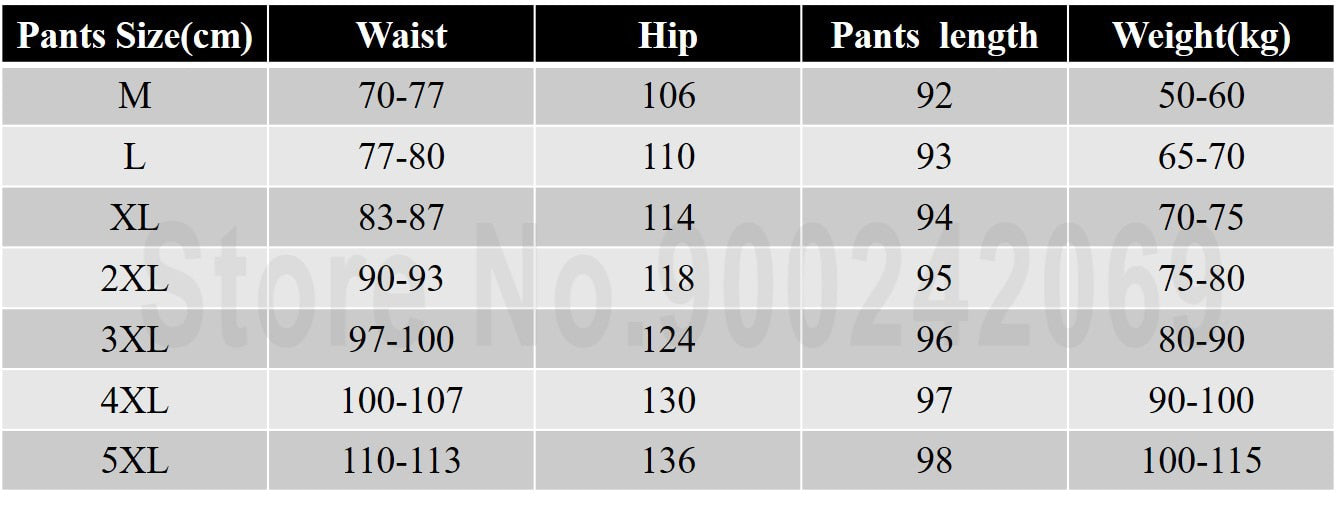The height and width of the screenshot is (505, 1339).
Task: Select the hip value 136
Action: pyautogui.click(x=668, y=461)
